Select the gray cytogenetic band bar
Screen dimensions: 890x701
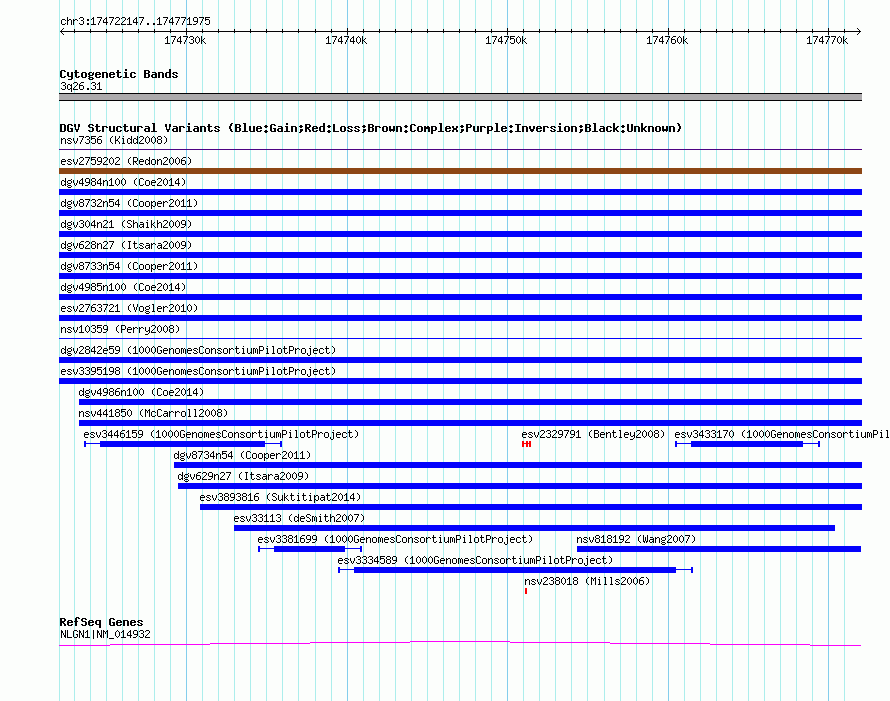[460, 97]
